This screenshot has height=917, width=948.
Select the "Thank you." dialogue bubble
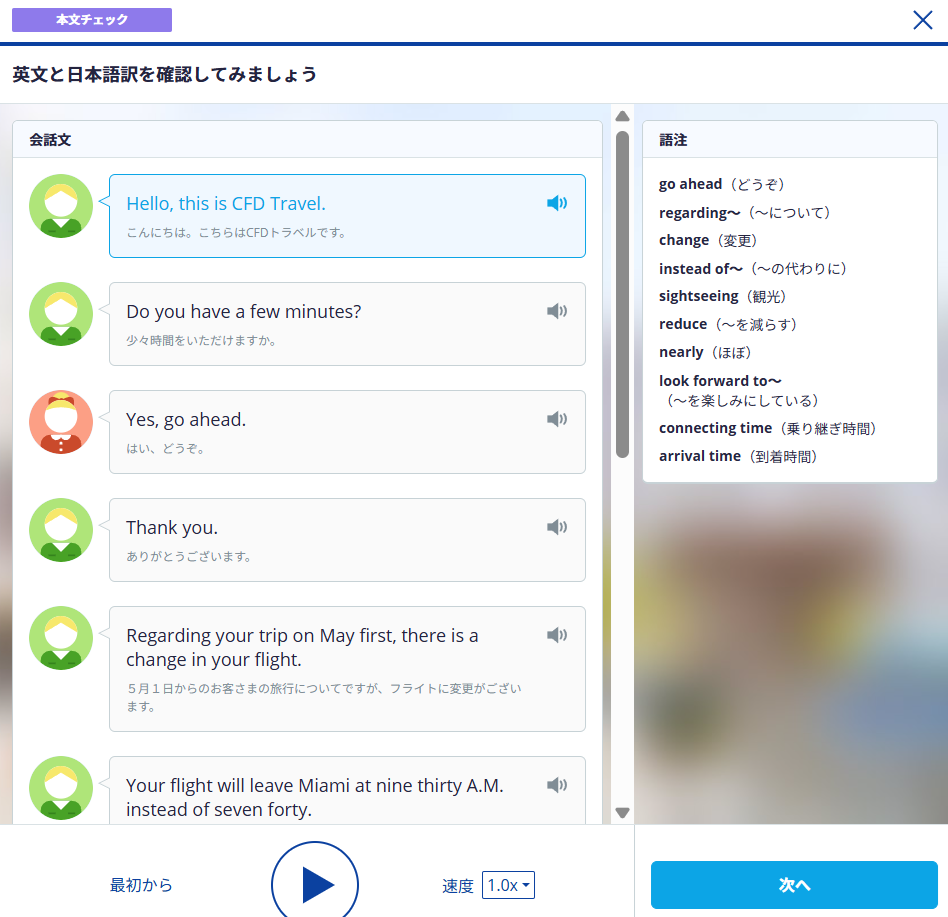347,540
